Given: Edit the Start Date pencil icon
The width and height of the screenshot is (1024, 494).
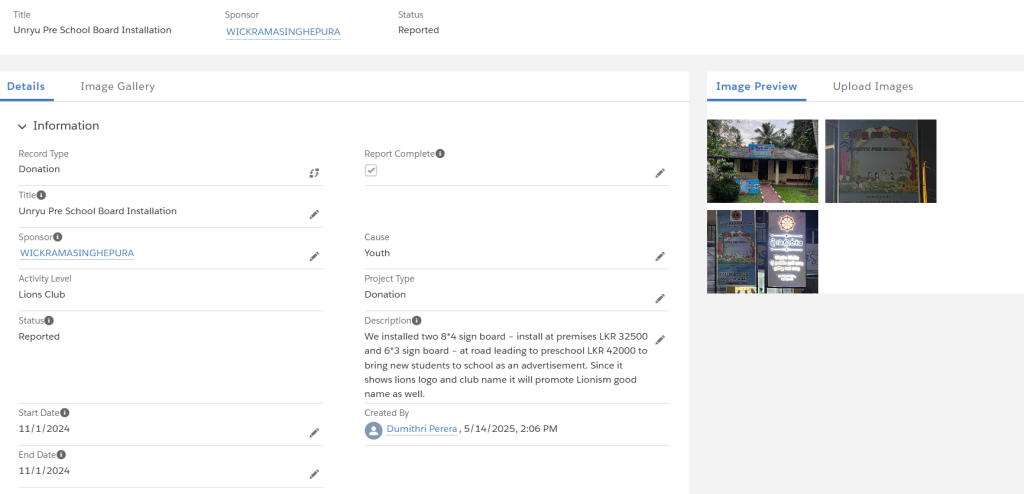Looking at the screenshot, I should (314, 433).
